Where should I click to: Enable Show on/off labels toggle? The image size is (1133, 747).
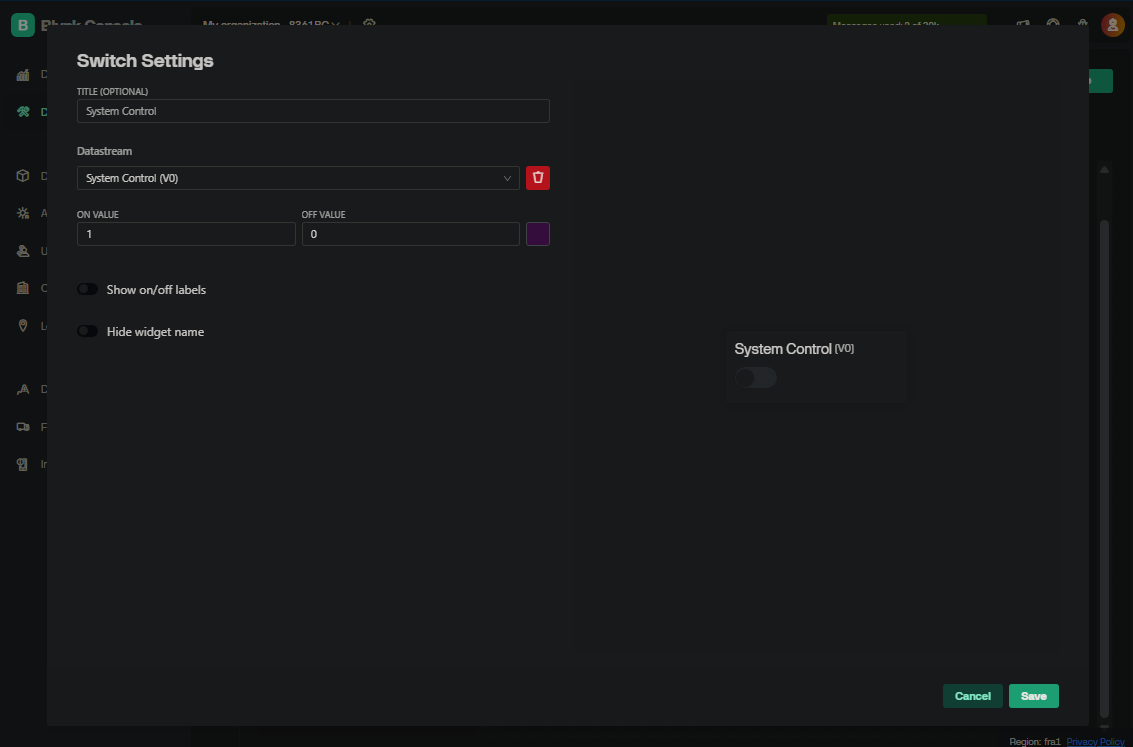(x=88, y=290)
